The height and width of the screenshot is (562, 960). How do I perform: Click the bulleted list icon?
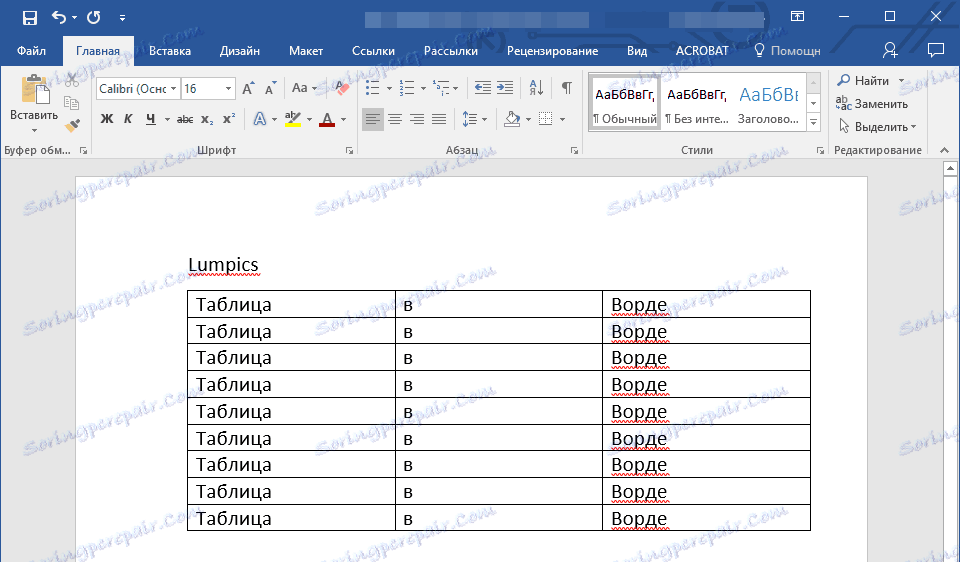tap(372, 88)
